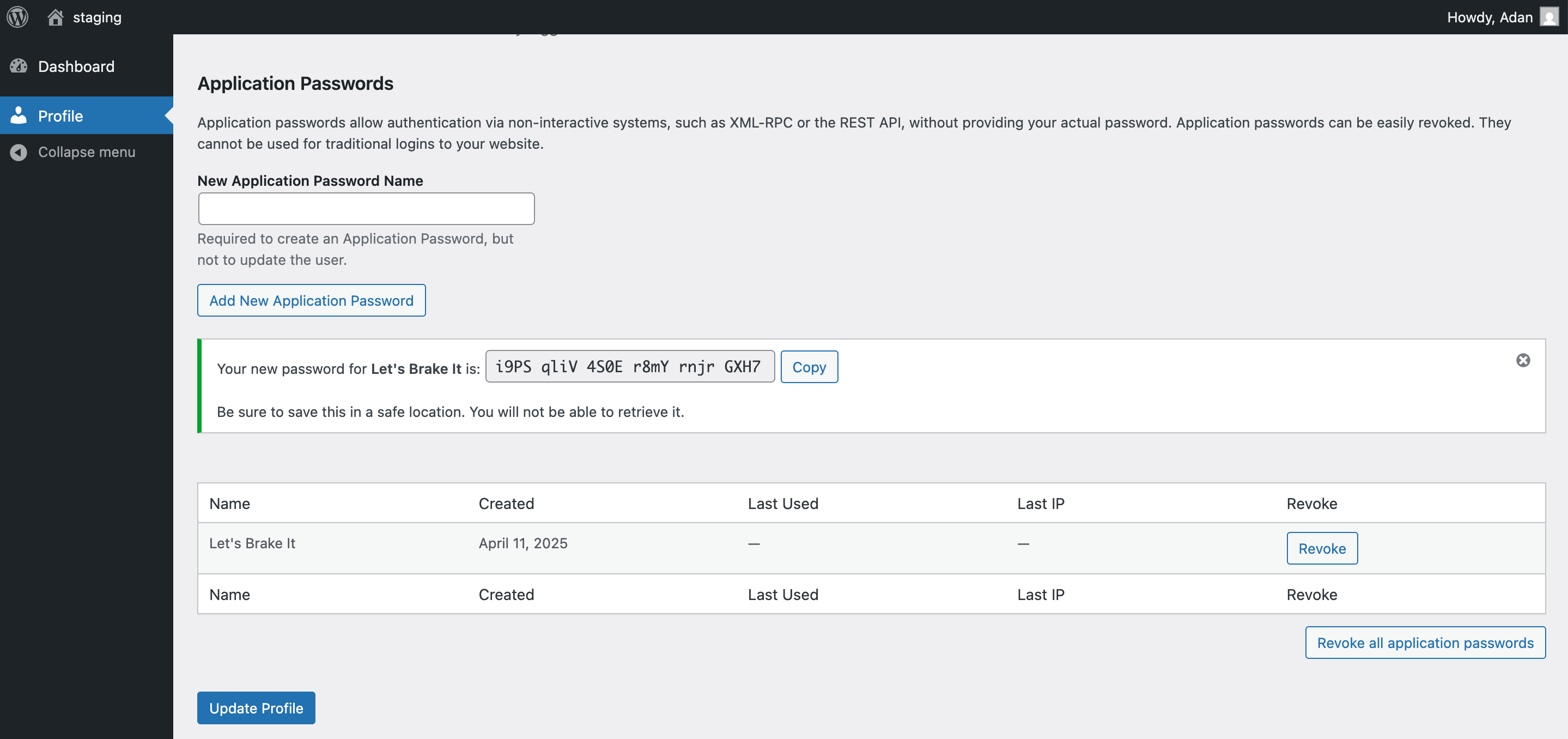Click the Application Passwords heading
The height and width of the screenshot is (739, 1568).
tap(295, 83)
